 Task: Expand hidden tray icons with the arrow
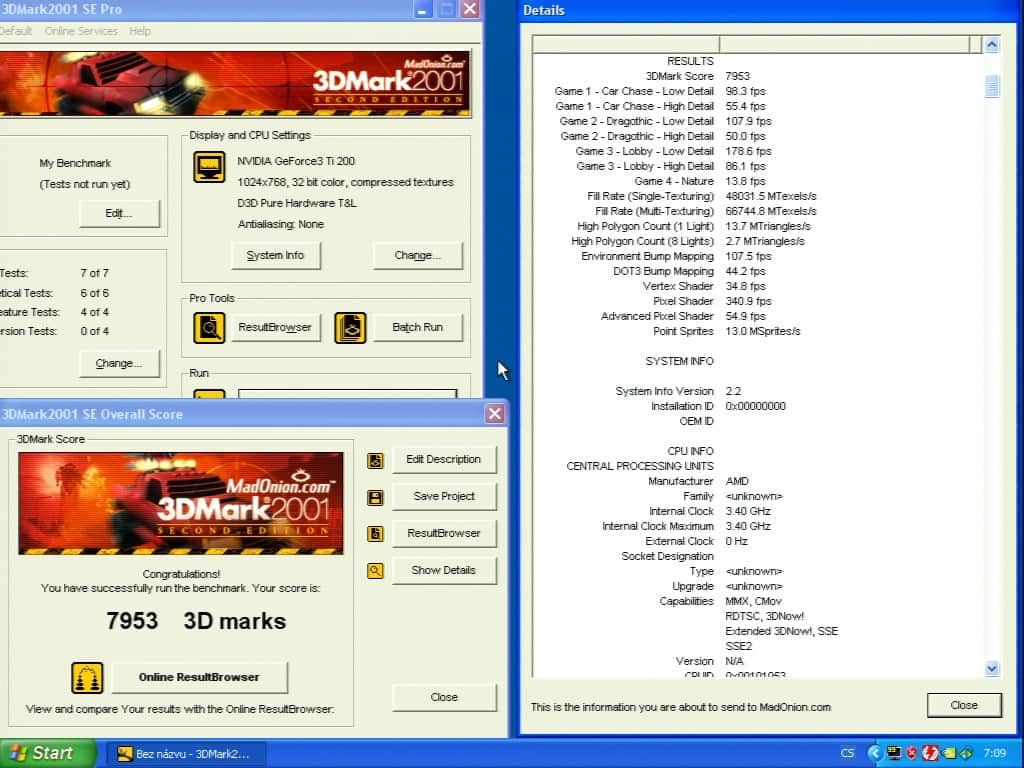pos(874,753)
